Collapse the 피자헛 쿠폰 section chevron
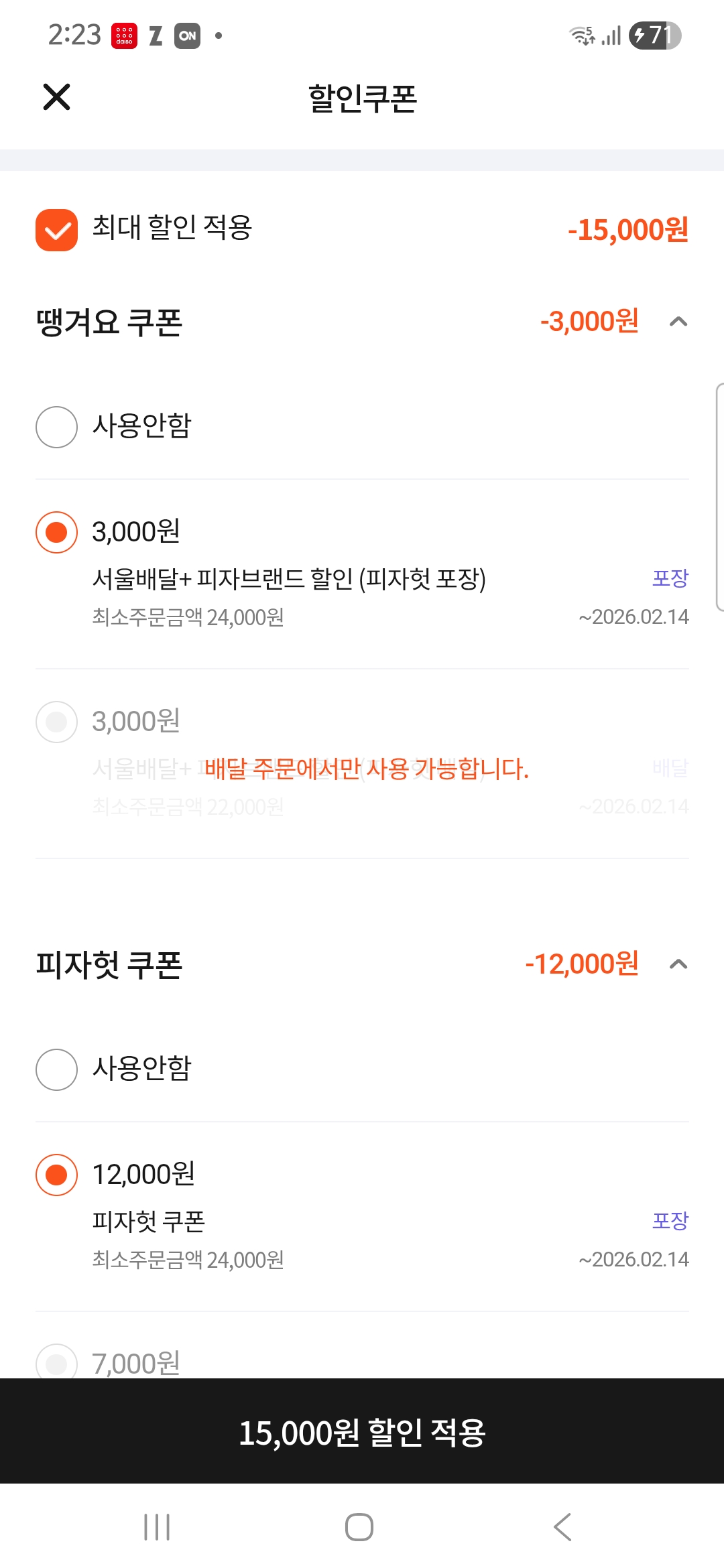This screenshot has width=724, height=1568. point(678,964)
